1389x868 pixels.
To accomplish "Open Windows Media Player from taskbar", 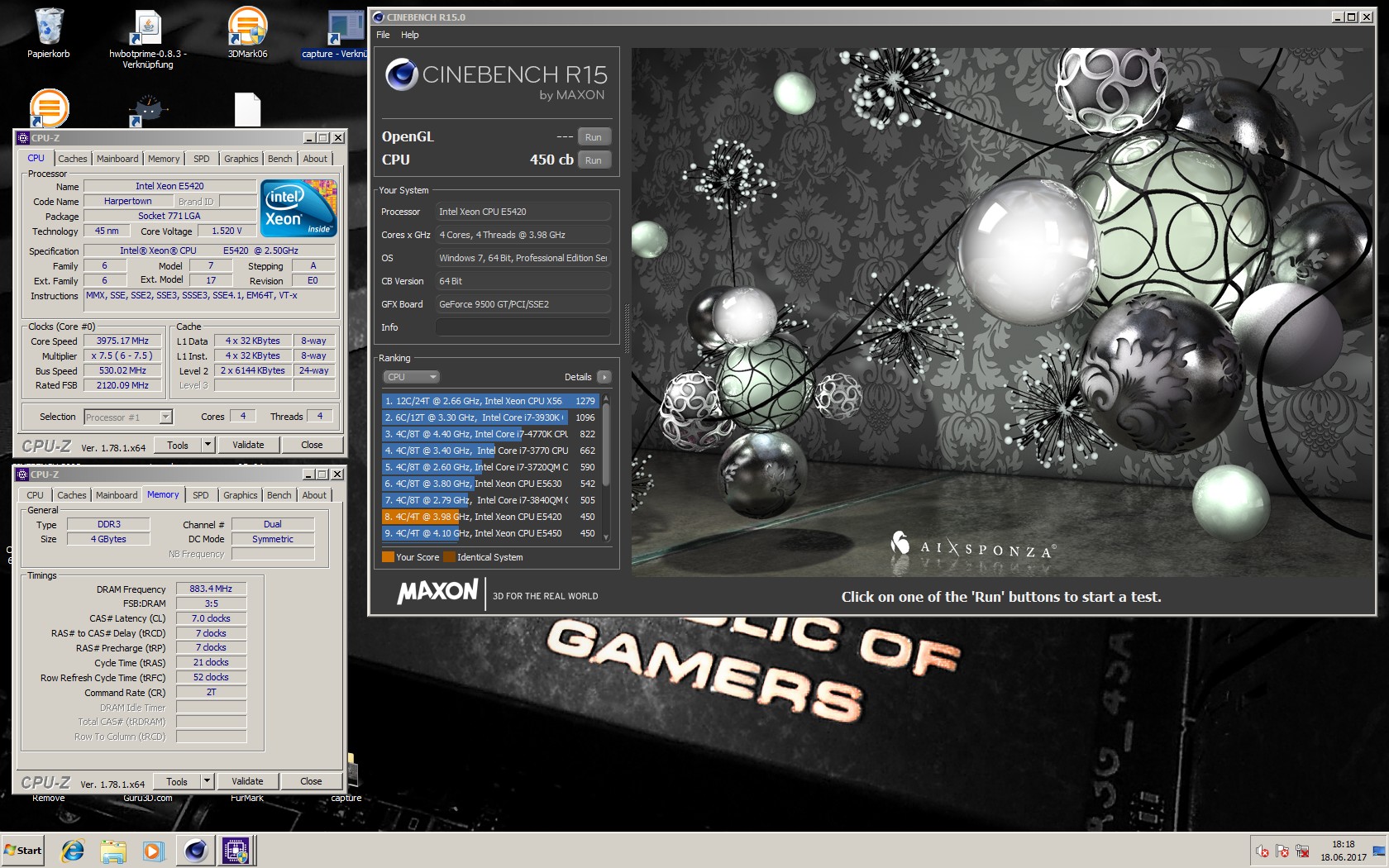I will [x=153, y=850].
